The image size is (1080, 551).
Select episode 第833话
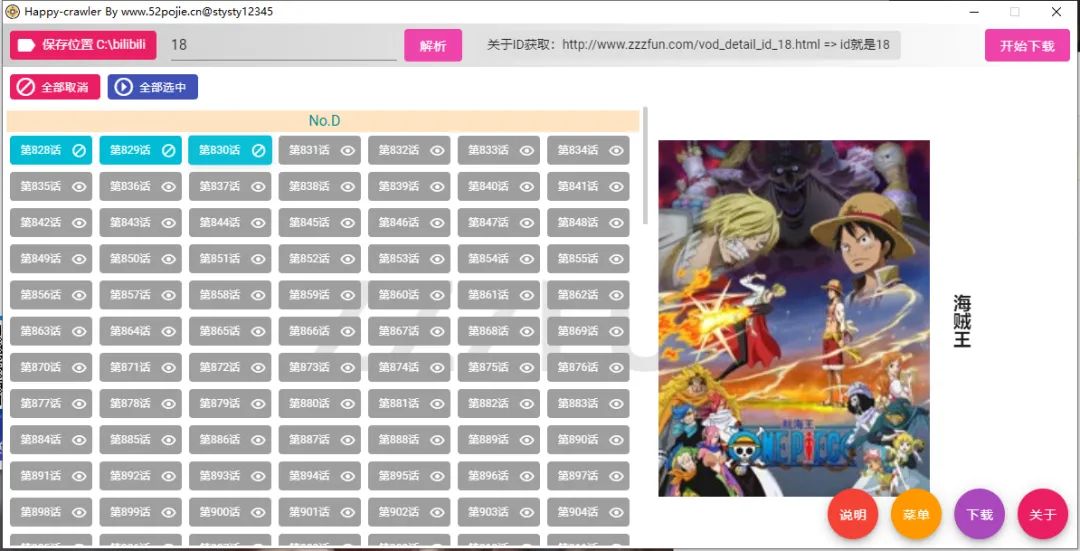499,150
